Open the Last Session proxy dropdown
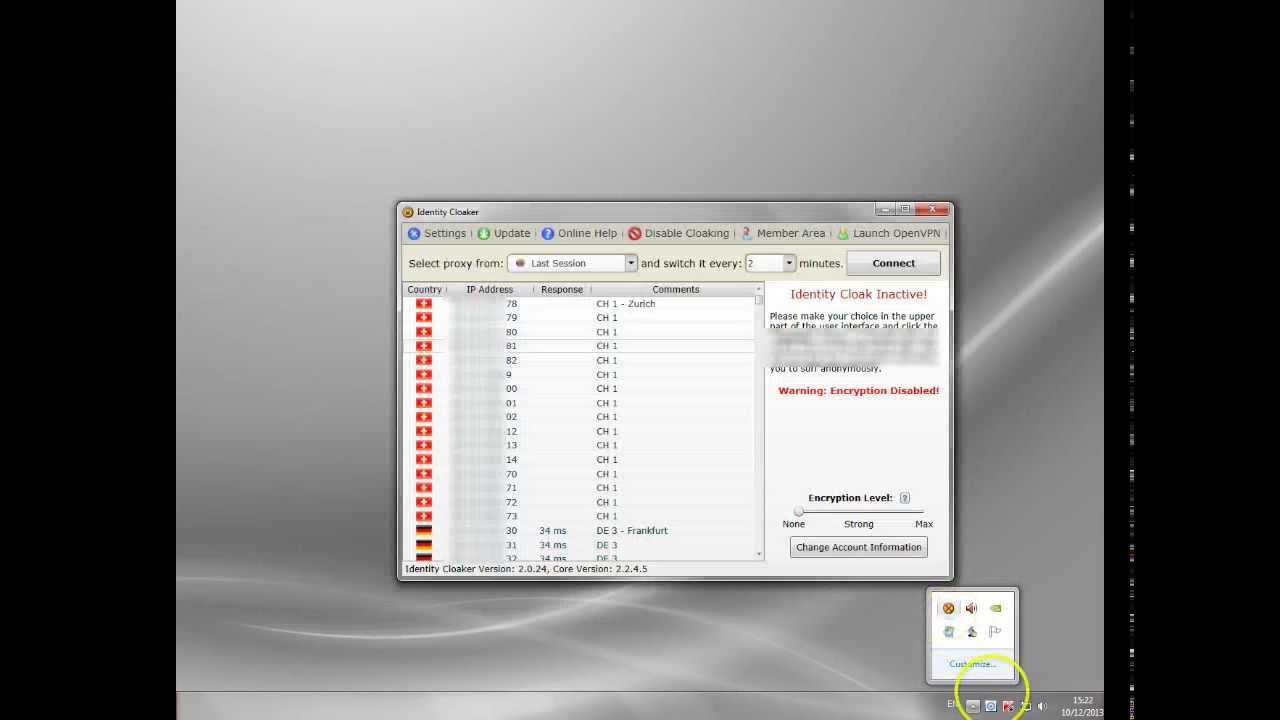The image size is (1280, 720). (x=572, y=263)
